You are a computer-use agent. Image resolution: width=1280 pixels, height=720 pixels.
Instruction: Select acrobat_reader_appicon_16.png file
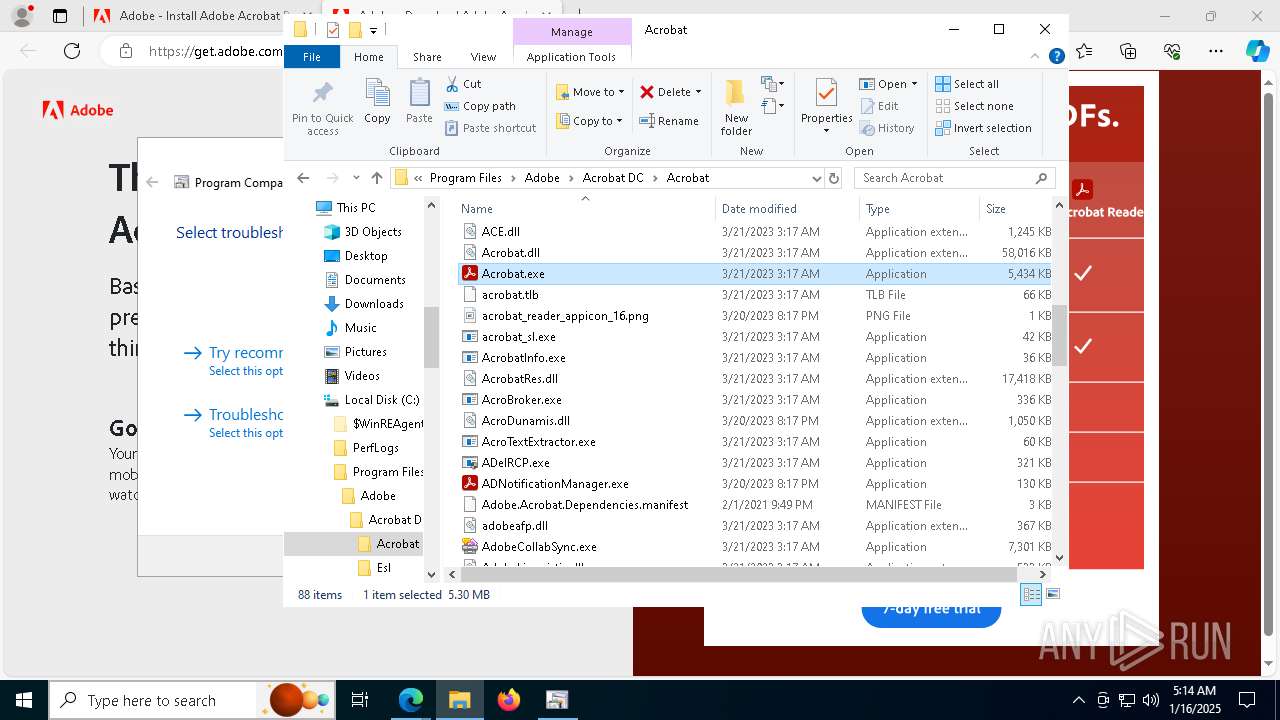click(755, 316)
